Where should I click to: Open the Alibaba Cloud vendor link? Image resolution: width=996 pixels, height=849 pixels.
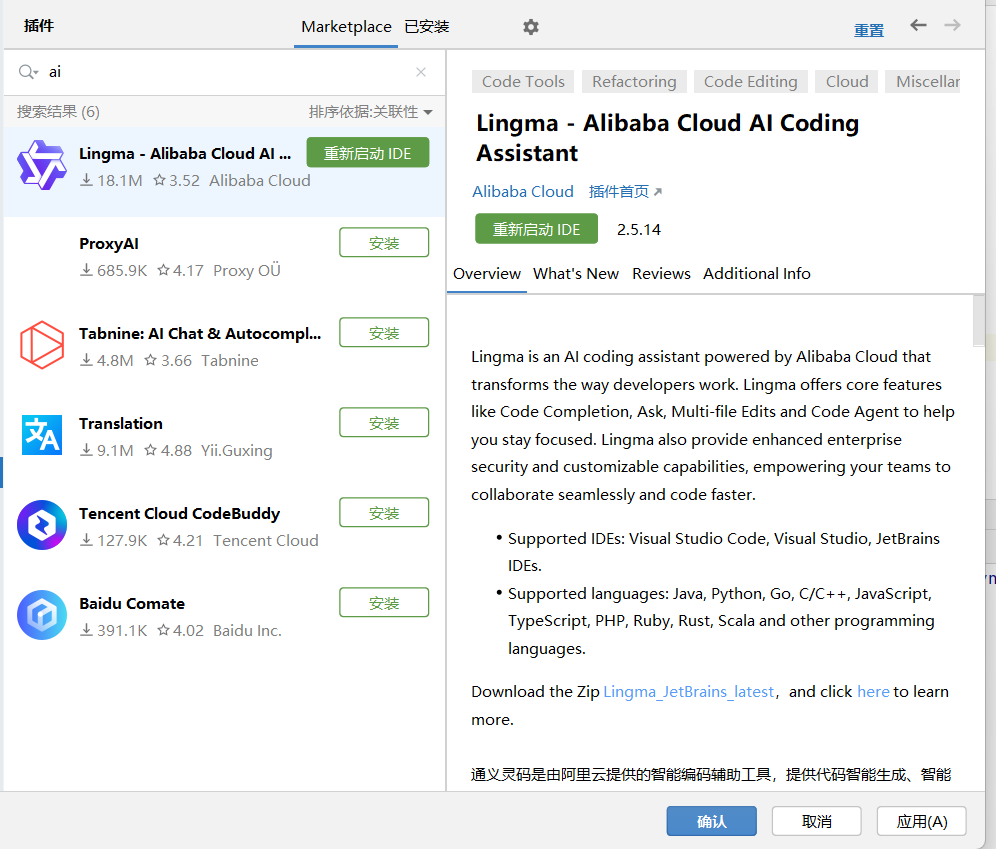pos(523,192)
